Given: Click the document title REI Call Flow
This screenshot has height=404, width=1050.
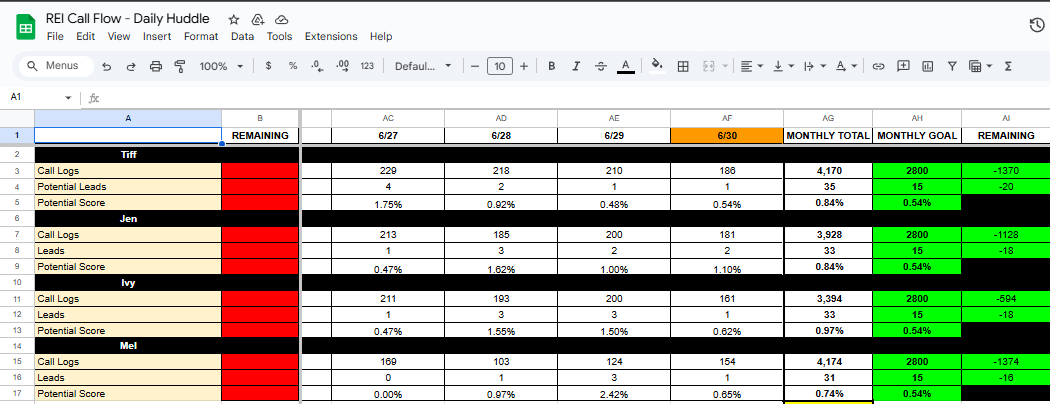Looking at the screenshot, I should coord(127,19).
